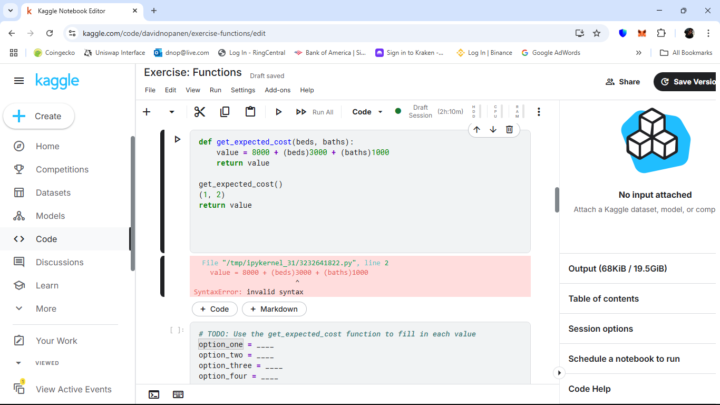720x405 pixels.
Task: Add a Markdown cell below
Action: coord(273,309)
